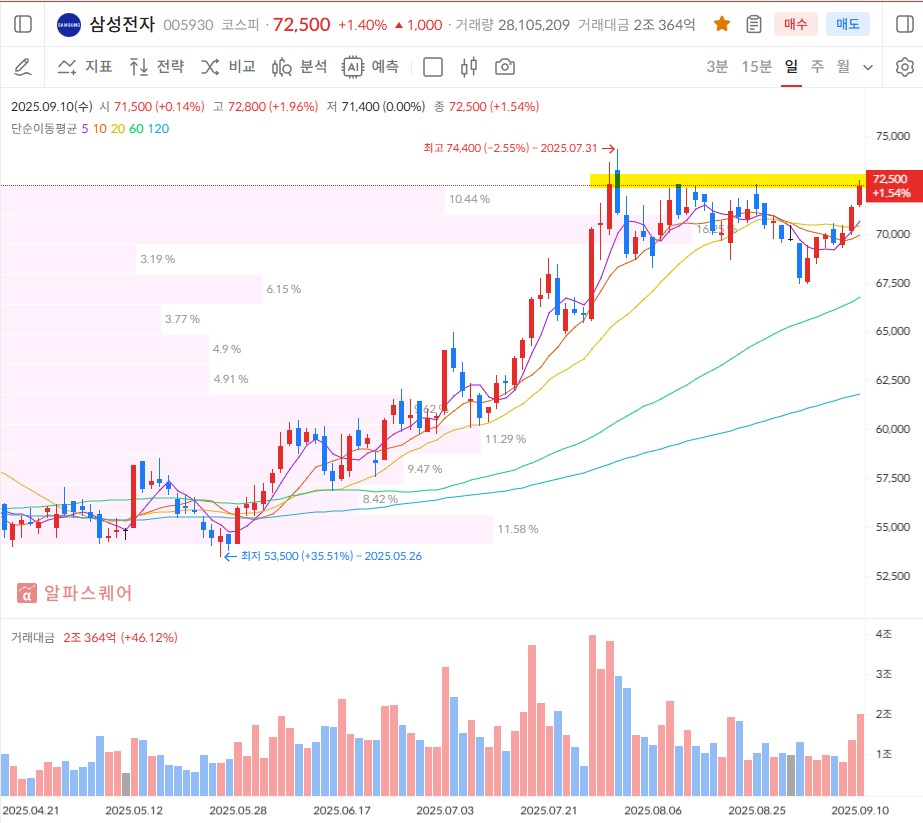Switch to the 3분 timeframe
The height and width of the screenshot is (823, 923).
pyautogui.click(x=717, y=67)
